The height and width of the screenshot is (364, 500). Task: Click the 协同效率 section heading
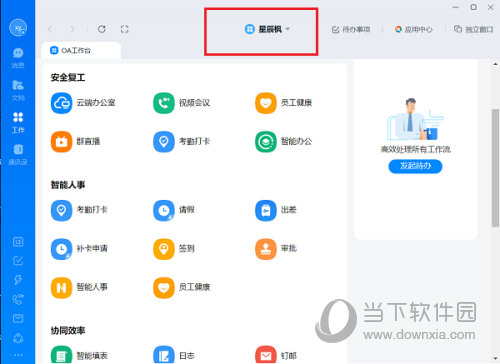pyautogui.click(x=68, y=330)
